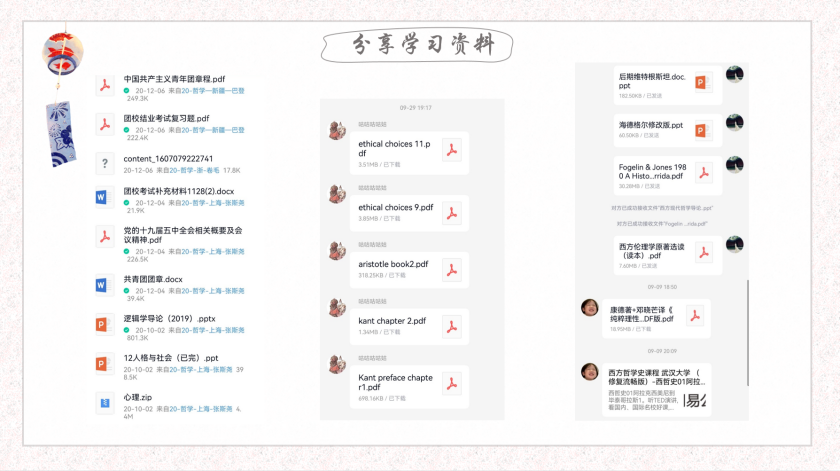Screen dimensions: 840x471
Task: Open the aristotle book2.pdf file message
Action: pyautogui.click(x=409, y=270)
